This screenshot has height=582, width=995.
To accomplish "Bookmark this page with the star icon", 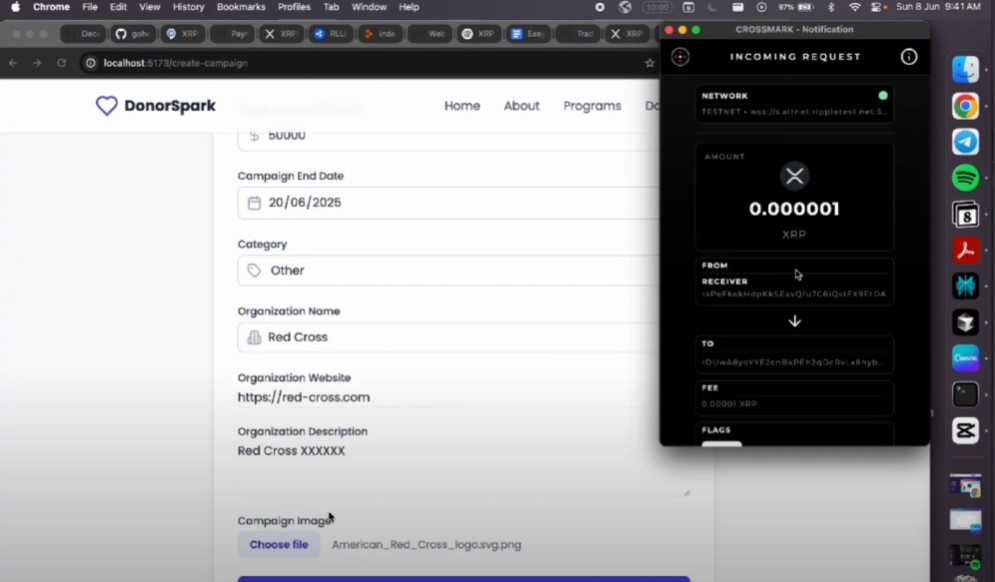I will 649,63.
